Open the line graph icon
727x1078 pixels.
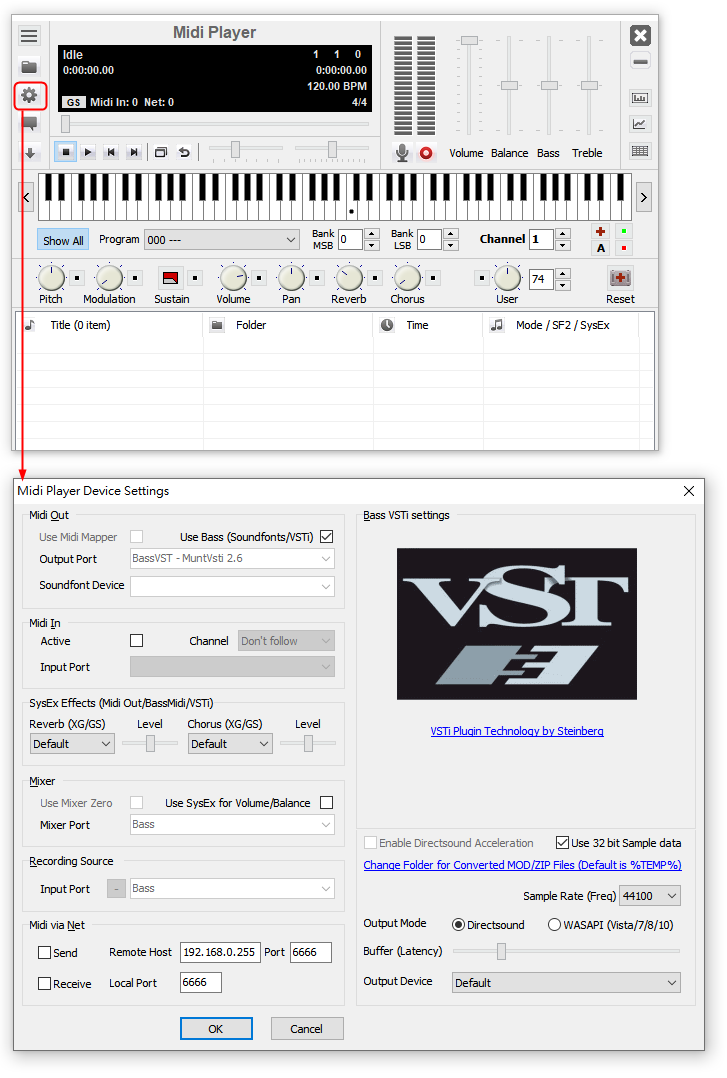(640, 124)
